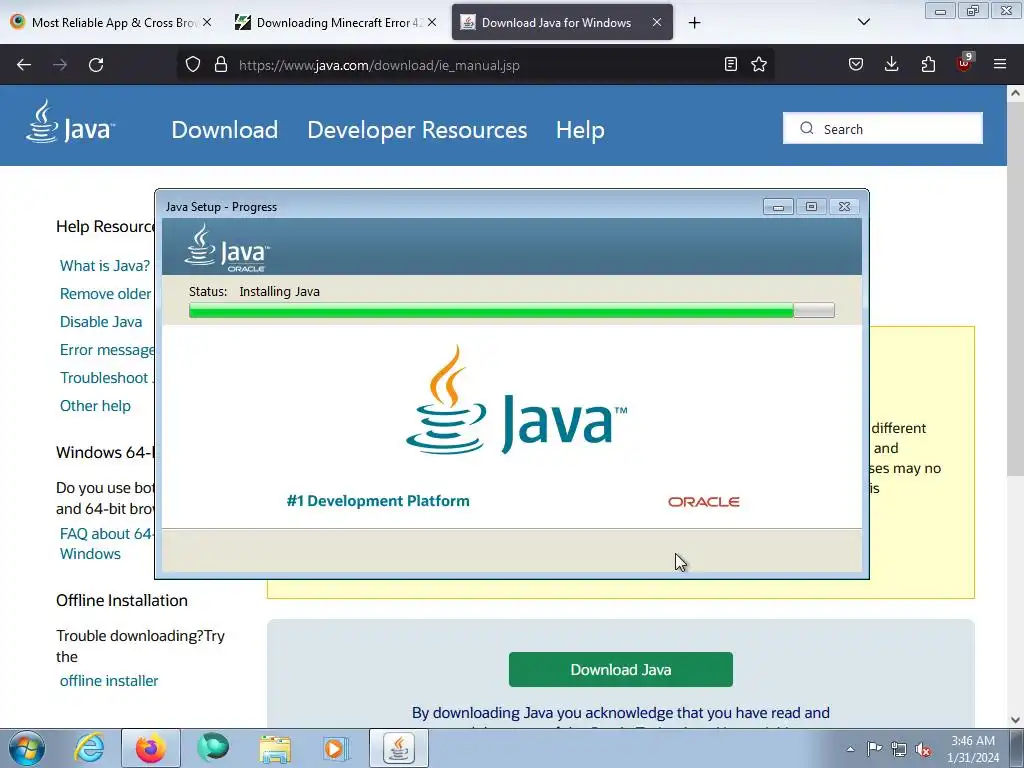The image size is (1024, 768).
Task: Open Developer Resources in the header
Action: [x=417, y=130]
